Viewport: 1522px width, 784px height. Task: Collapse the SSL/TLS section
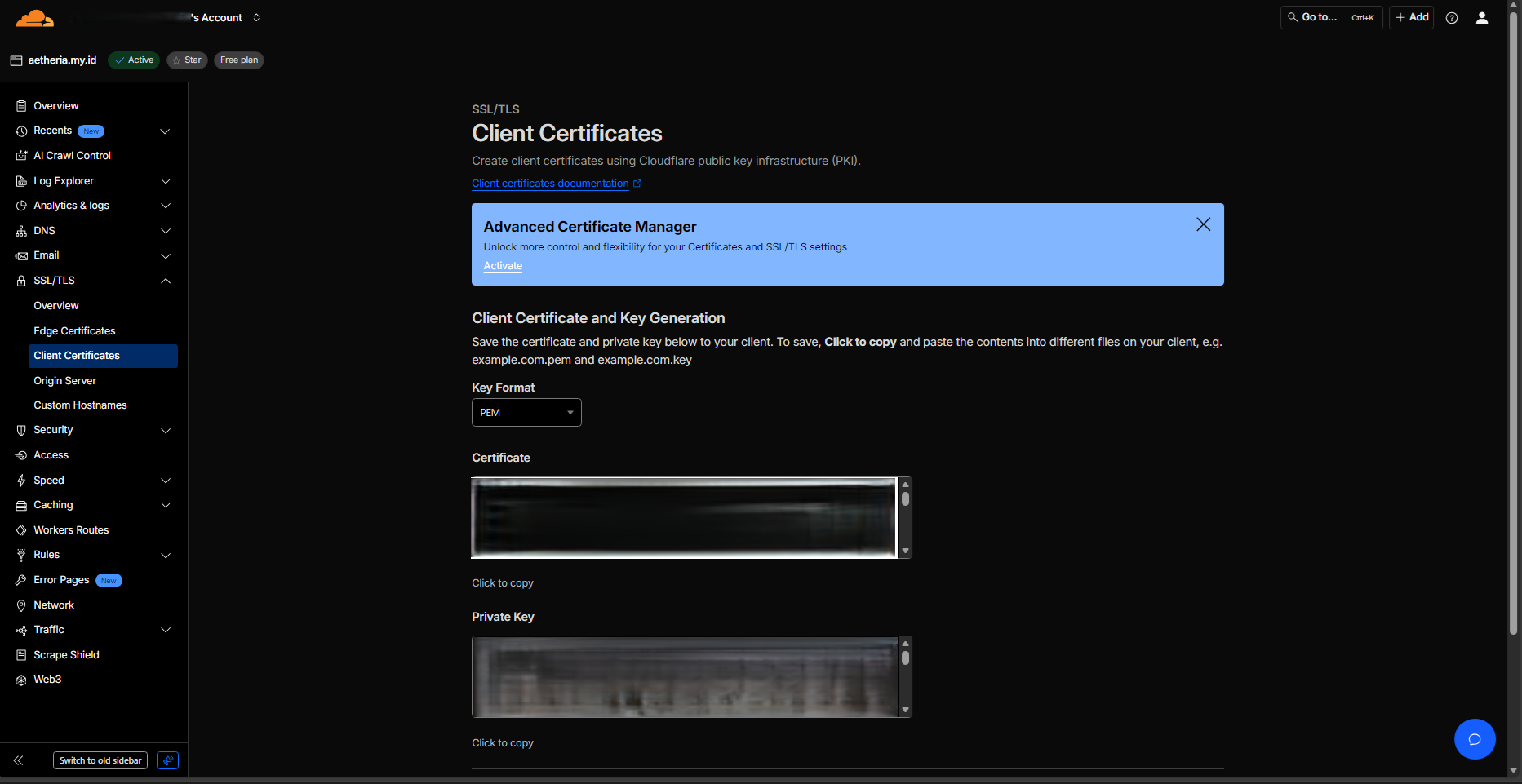(x=165, y=281)
